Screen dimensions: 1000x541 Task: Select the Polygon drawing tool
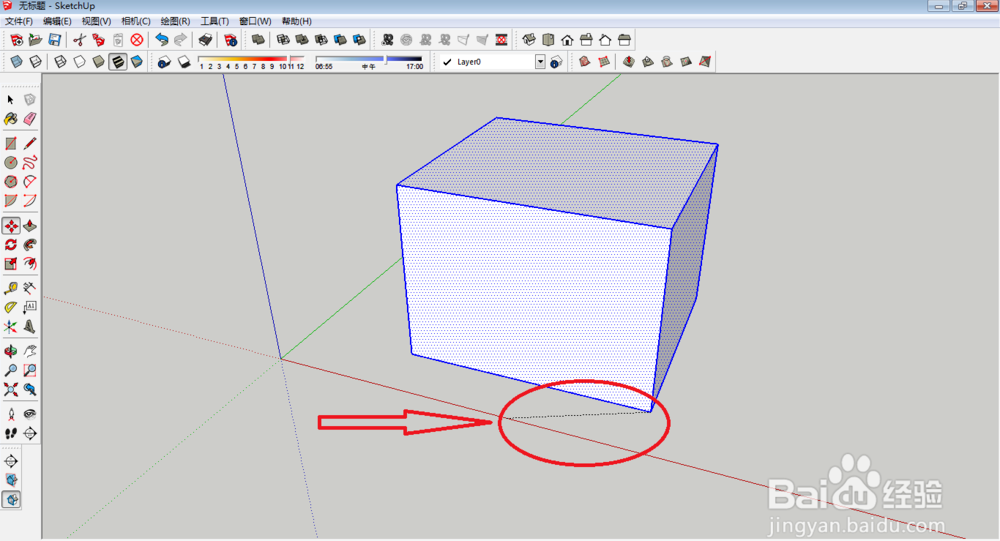point(10,182)
